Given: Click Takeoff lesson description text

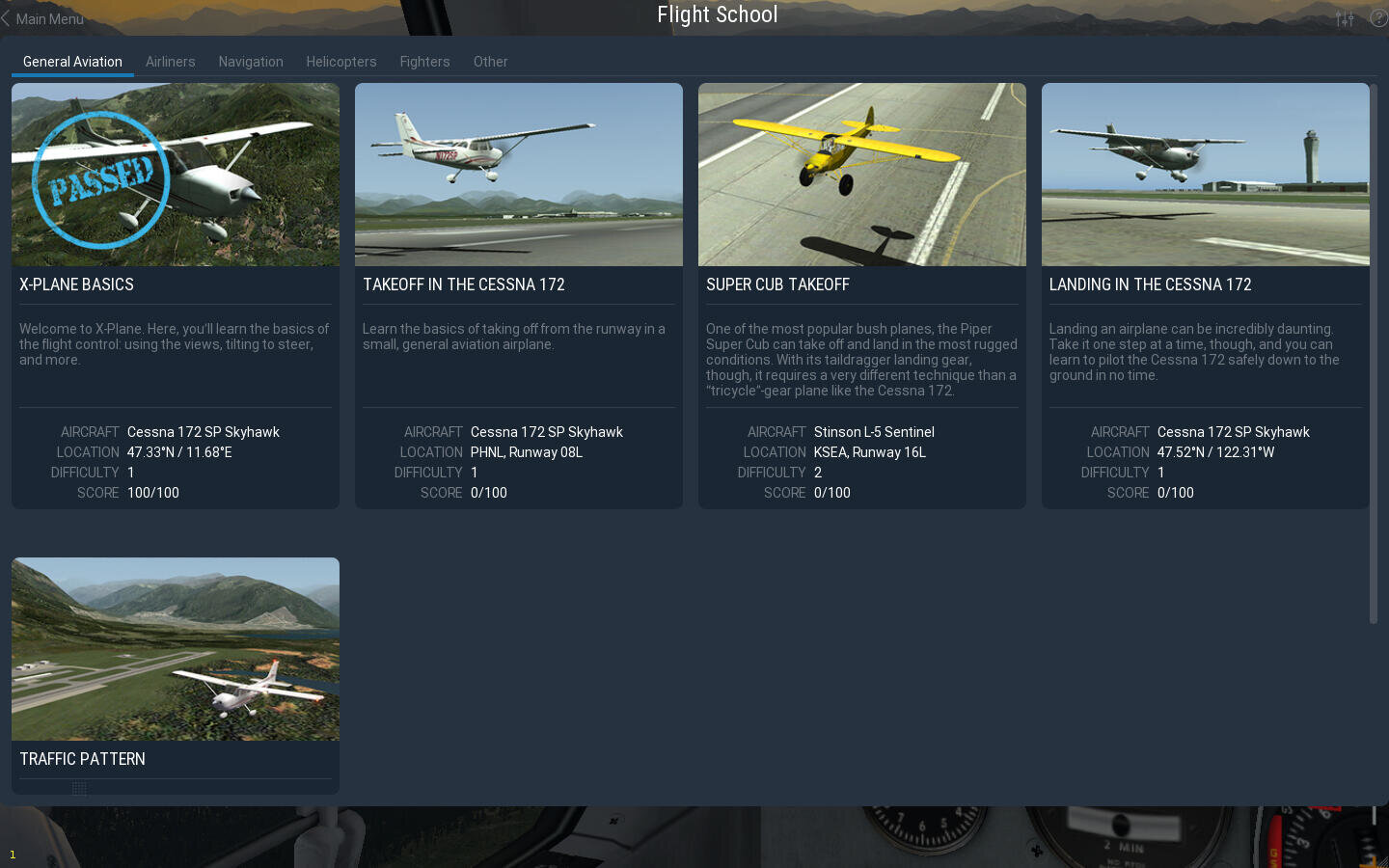Looking at the screenshot, I should pyautogui.click(x=514, y=337).
